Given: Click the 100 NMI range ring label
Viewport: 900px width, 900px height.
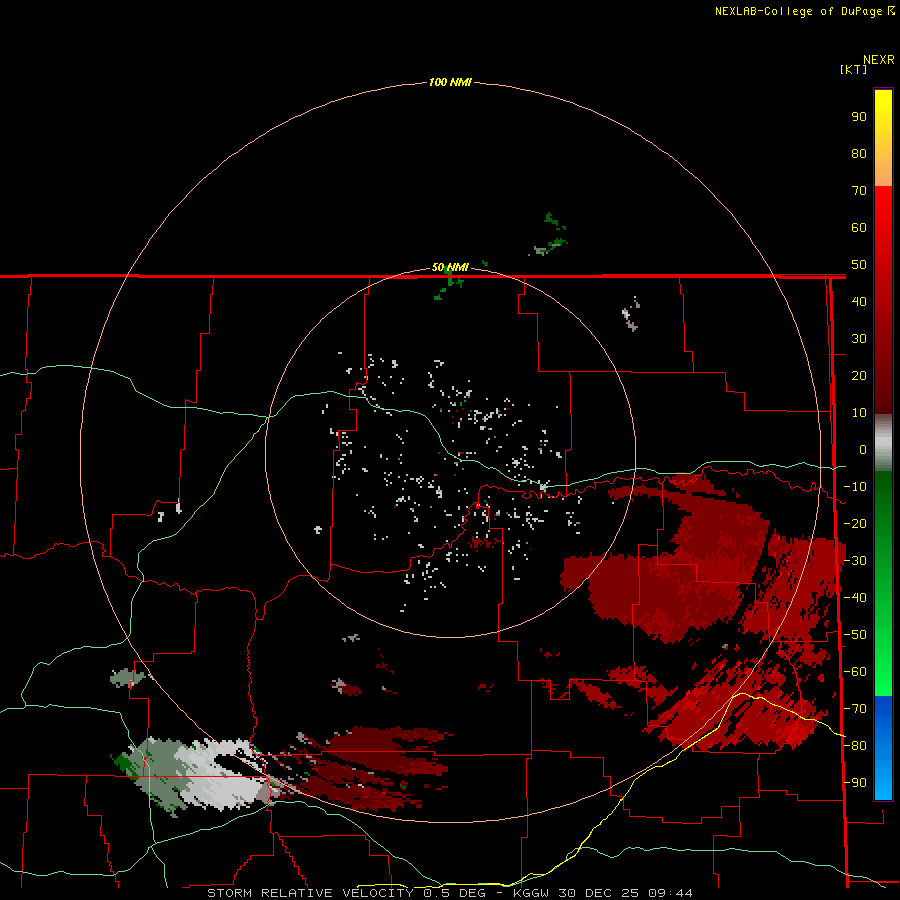Looking at the screenshot, I should [450, 82].
